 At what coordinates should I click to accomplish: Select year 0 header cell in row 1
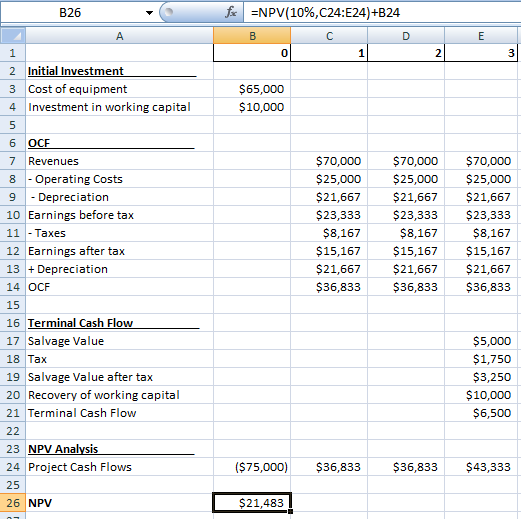click(x=252, y=53)
